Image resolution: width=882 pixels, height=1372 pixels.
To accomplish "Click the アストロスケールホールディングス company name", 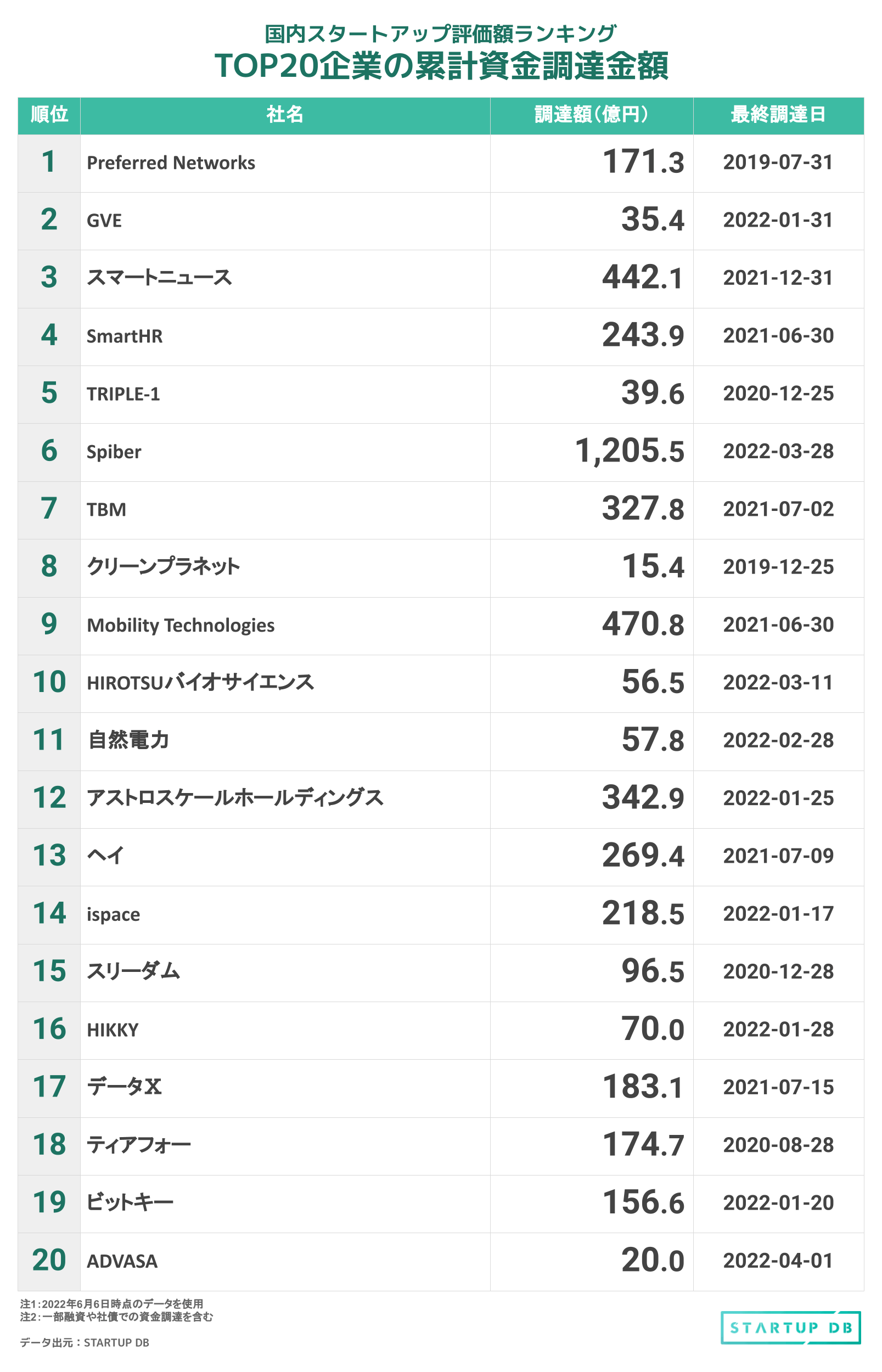I will point(235,797).
